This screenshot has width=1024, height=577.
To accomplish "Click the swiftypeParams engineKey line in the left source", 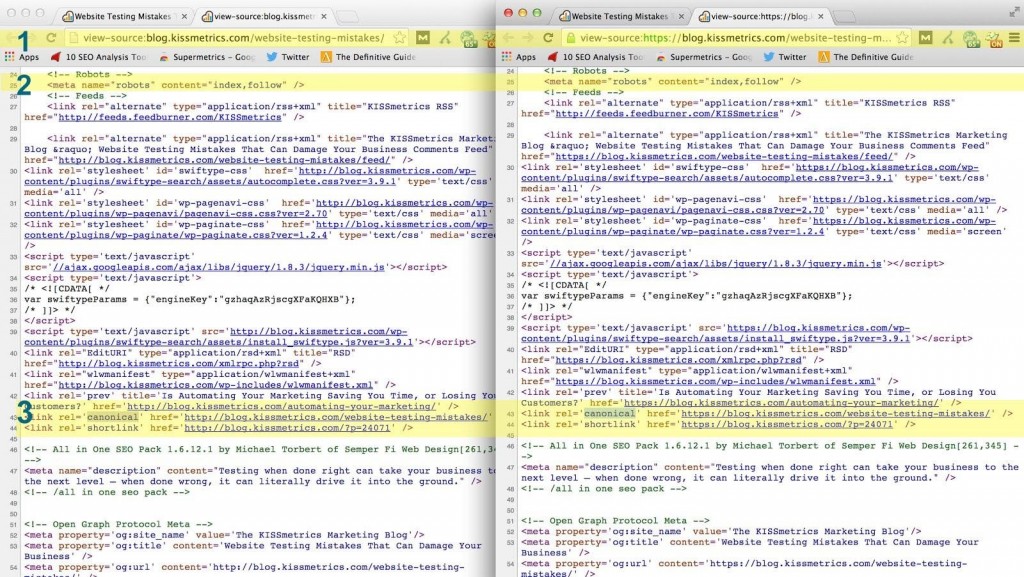I will point(190,299).
